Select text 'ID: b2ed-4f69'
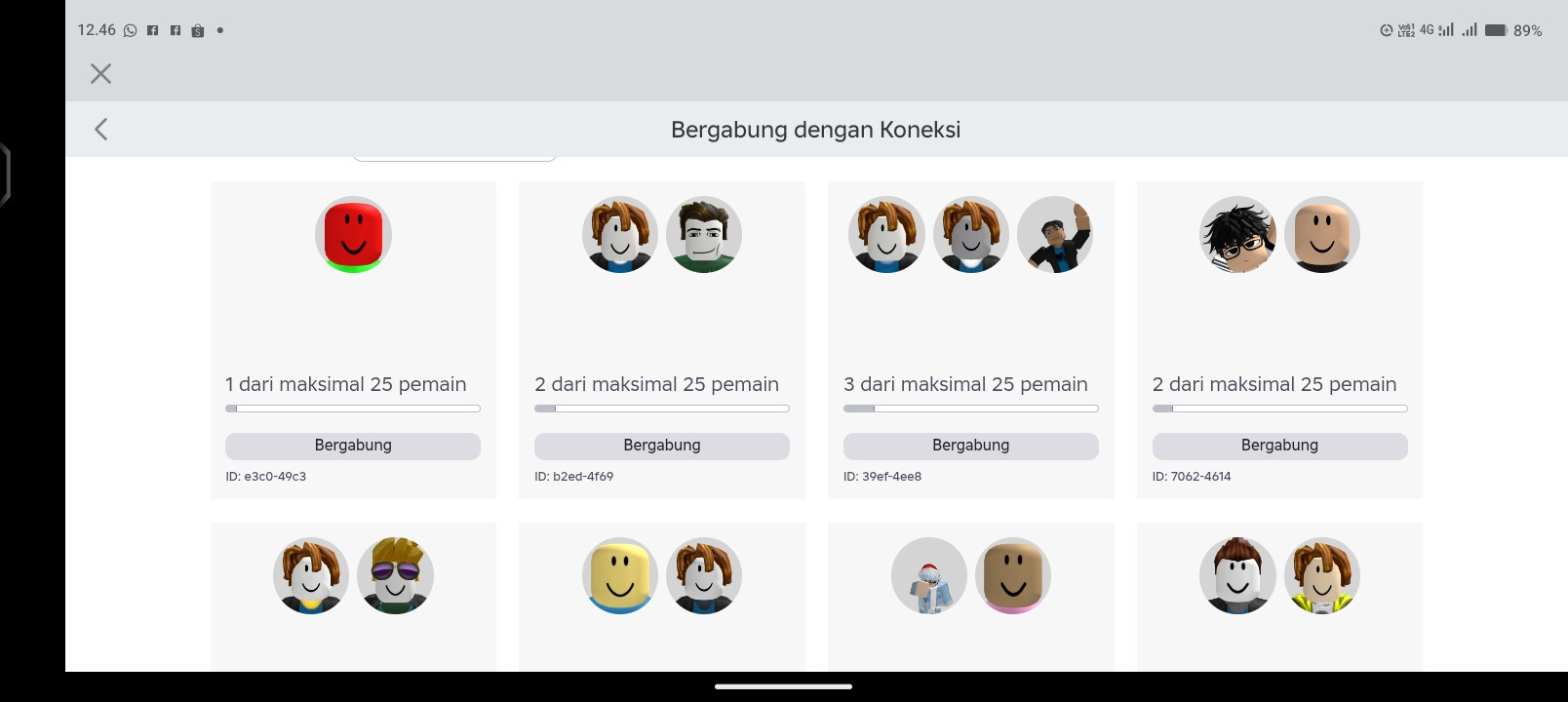Image resolution: width=1568 pixels, height=702 pixels. [x=574, y=477]
